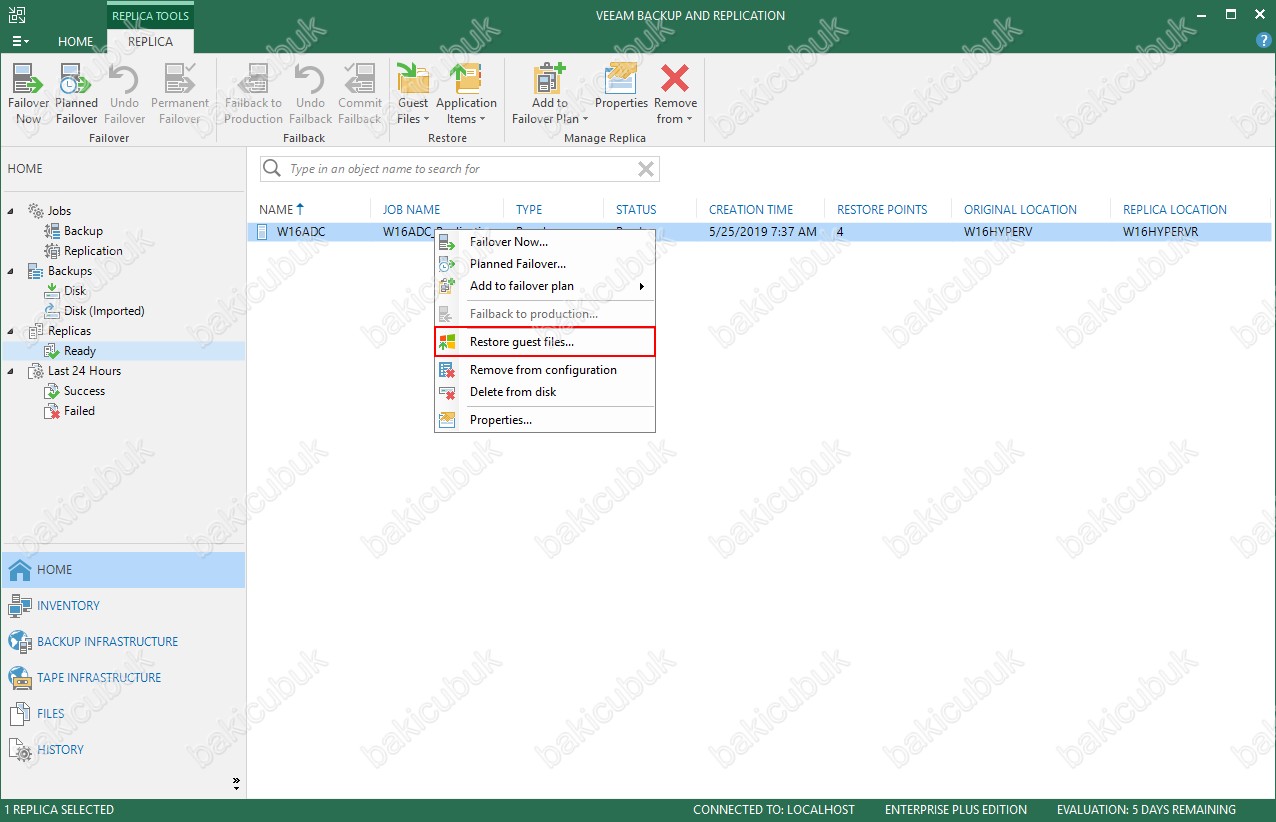Click restore points value 4

[x=840, y=232]
